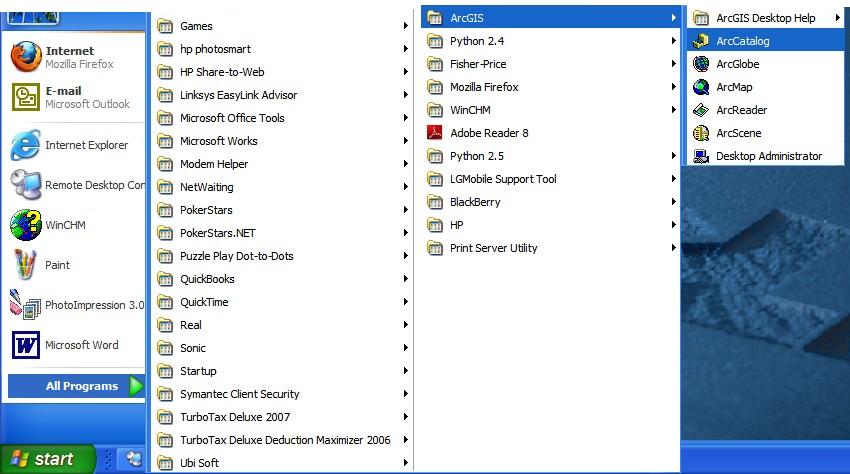Screen dimensions: 850x474
Task: Click the PhotoImpression 3.0 icon
Action: click(24, 305)
